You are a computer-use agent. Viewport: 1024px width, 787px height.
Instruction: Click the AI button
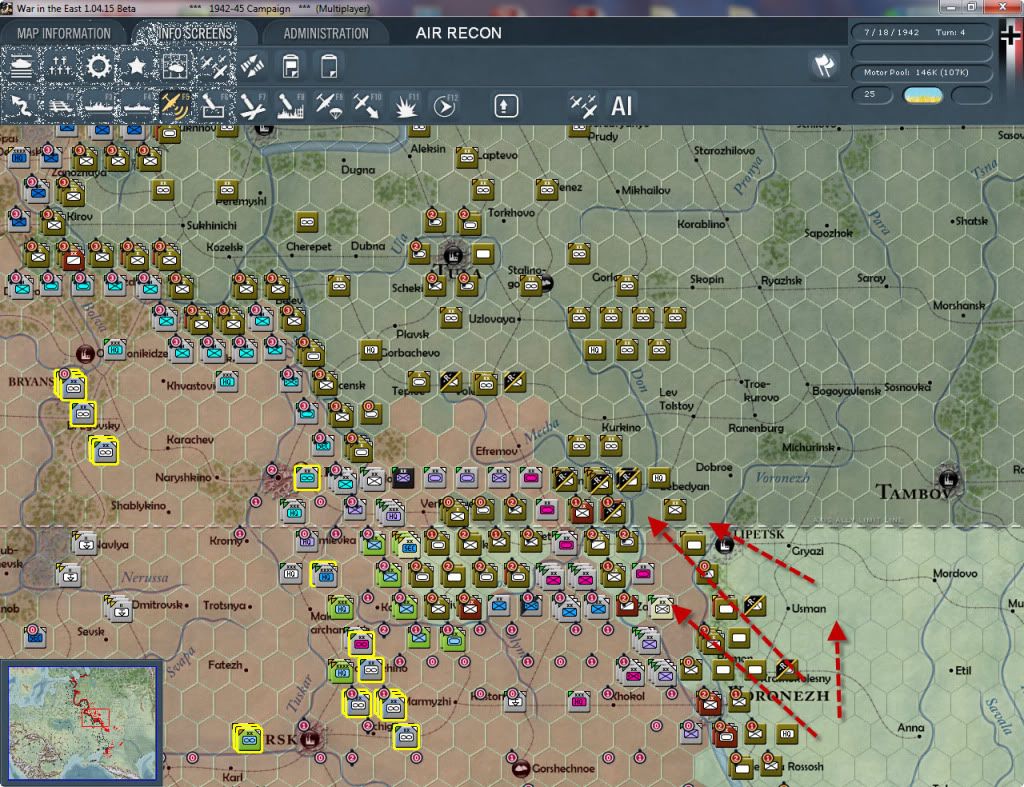pos(621,106)
